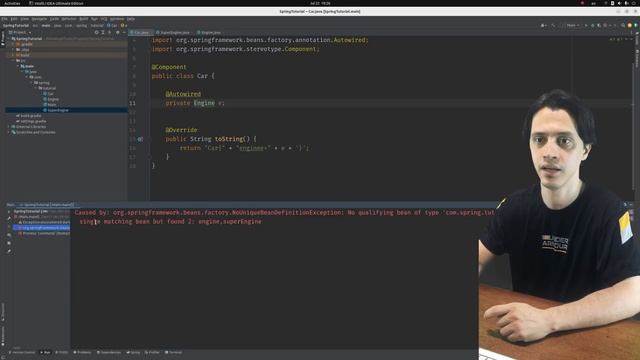Image resolution: width=640 pixels, height=360 pixels.
Task: Open TODO tool window tab
Action: [x=62, y=352]
